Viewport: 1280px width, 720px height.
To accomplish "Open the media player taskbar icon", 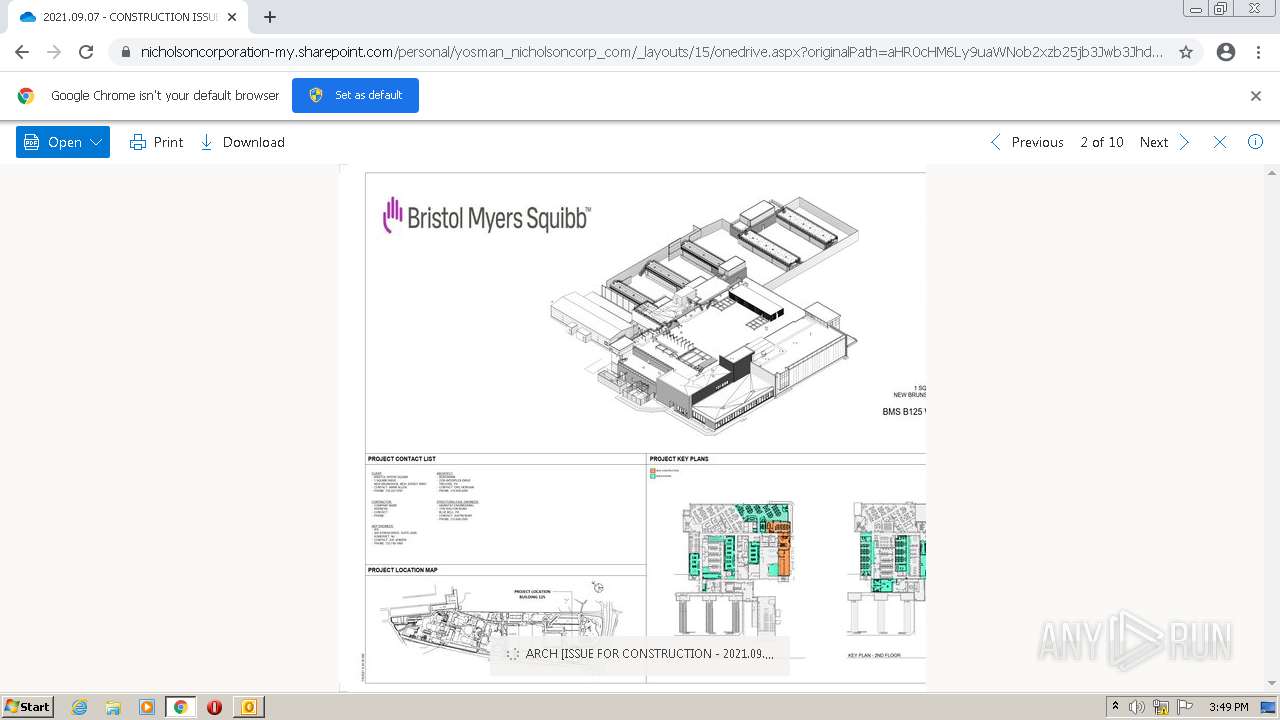I will 147,707.
